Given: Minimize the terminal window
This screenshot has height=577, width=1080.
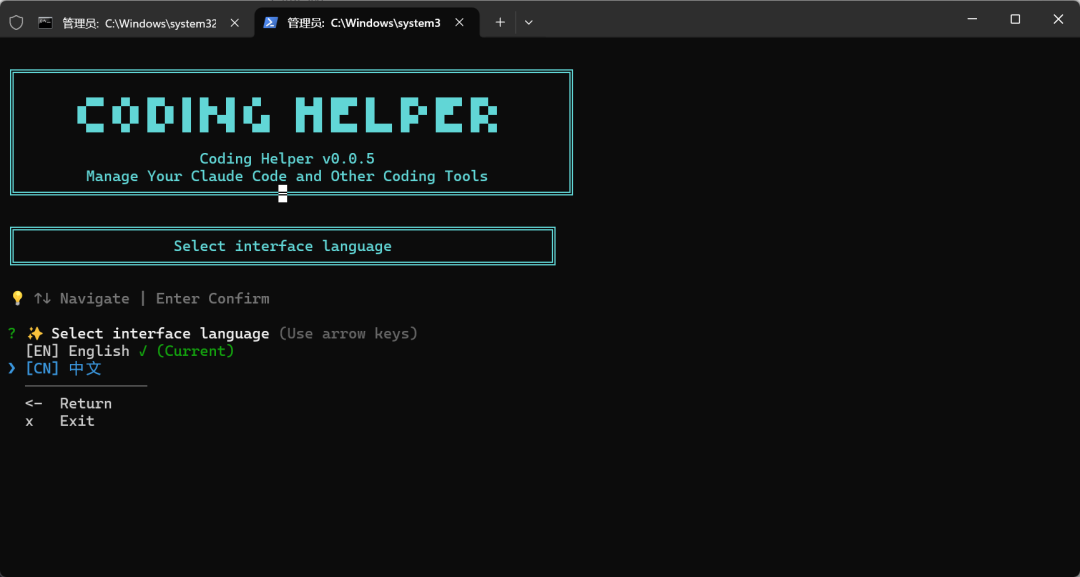Looking at the screenshot, I should (x=973, y=19).
